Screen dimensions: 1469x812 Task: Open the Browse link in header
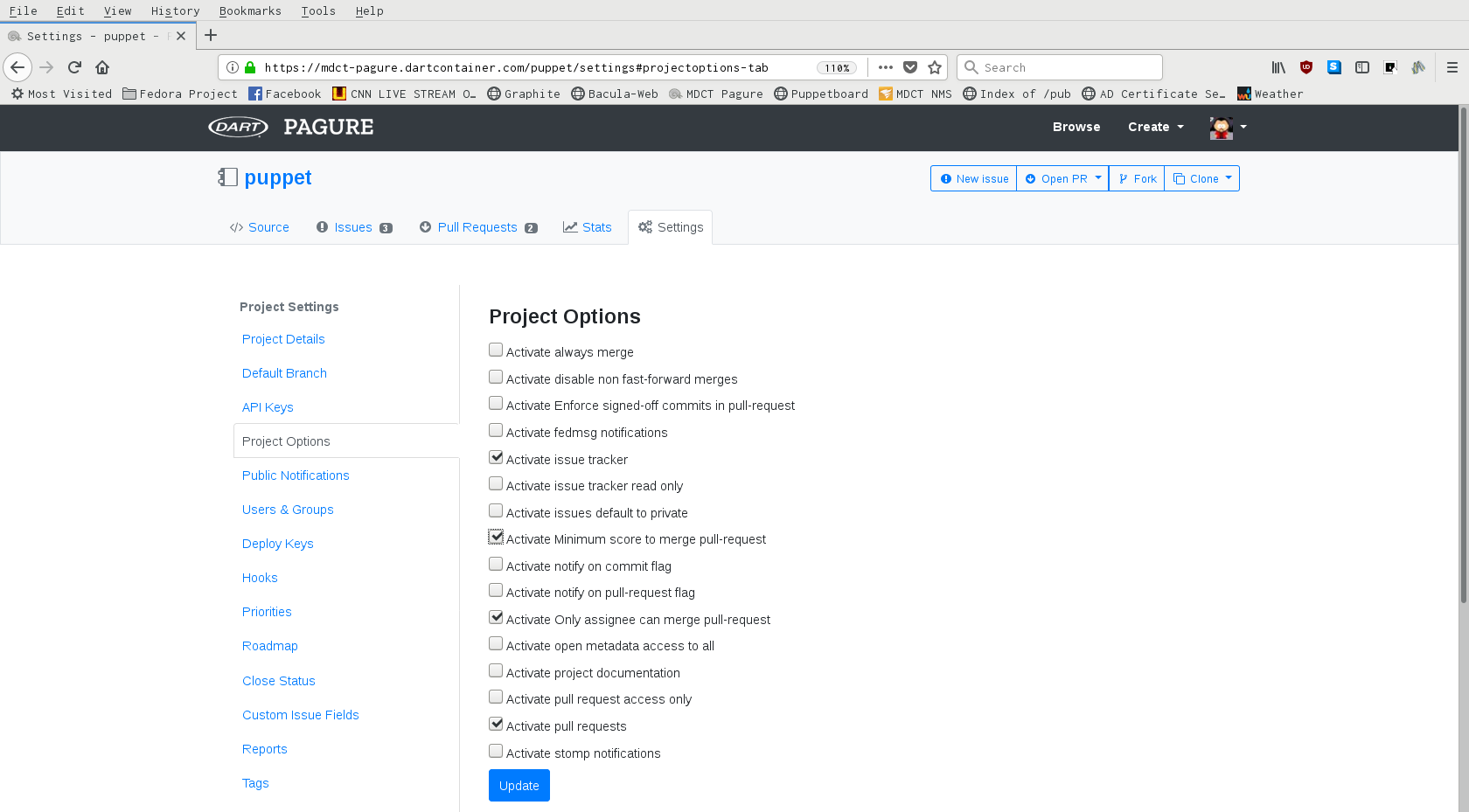1076,127
